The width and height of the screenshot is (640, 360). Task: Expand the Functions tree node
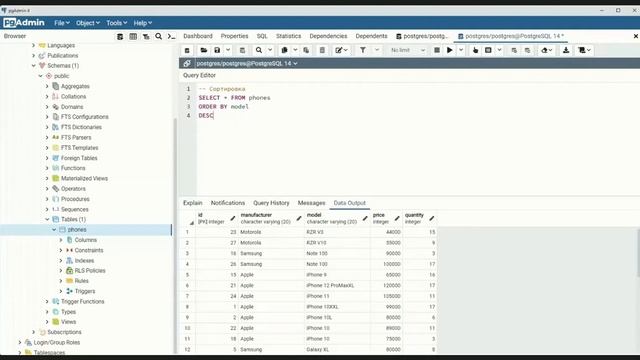pos(47,168)
